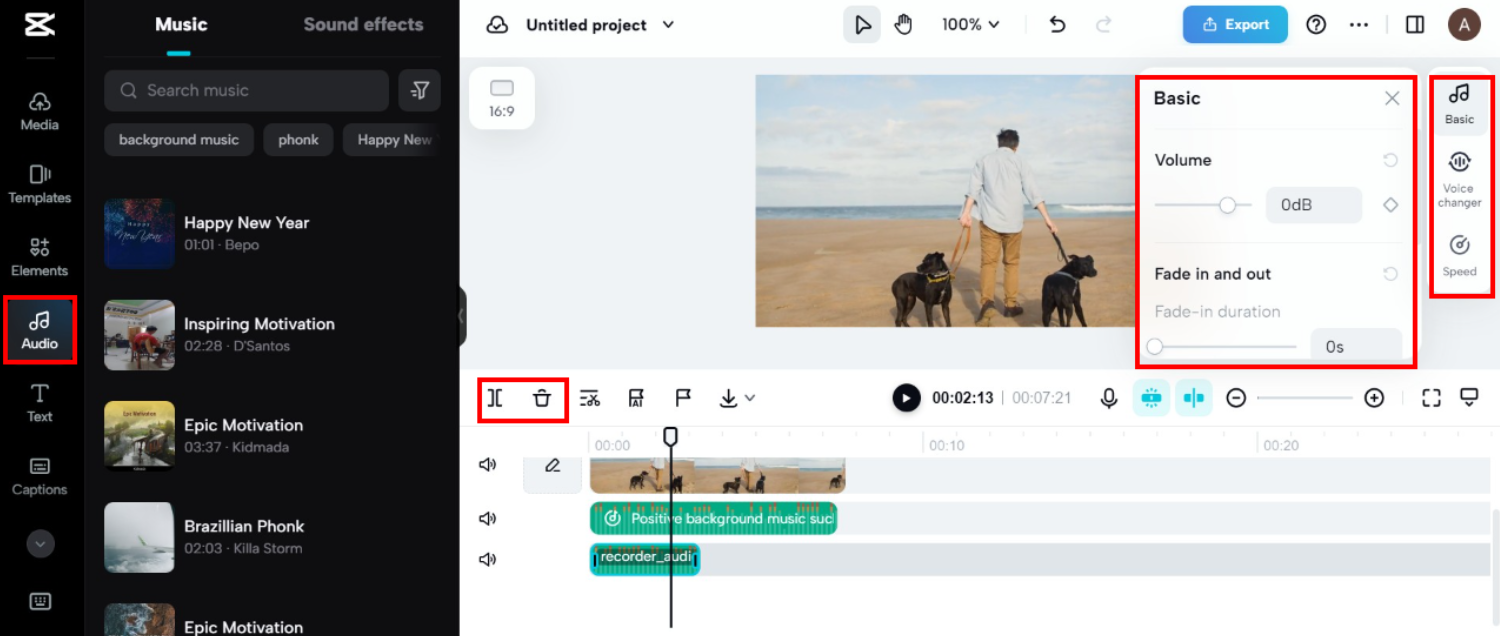Open the Speed tab
The image size is (1500, 636).
(x=1459, y=255)
